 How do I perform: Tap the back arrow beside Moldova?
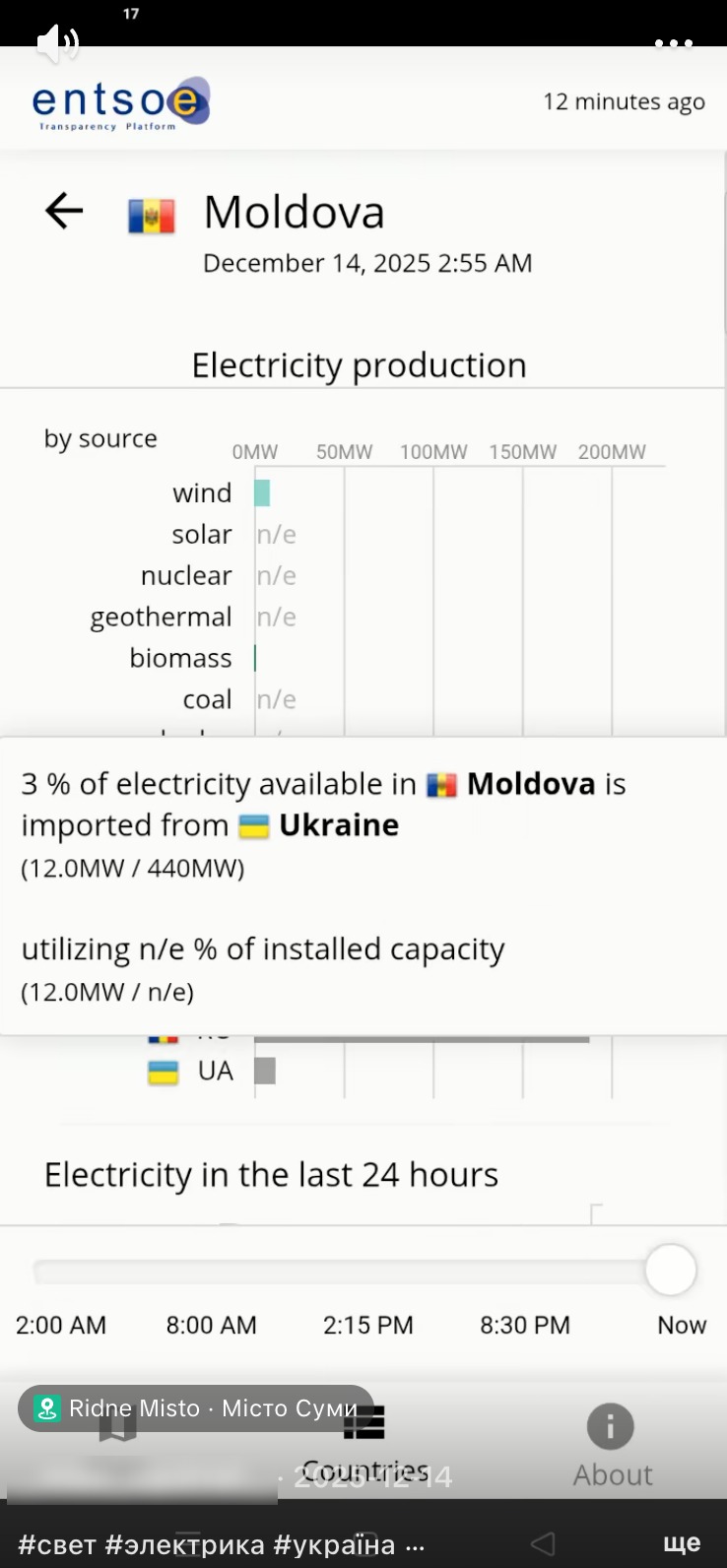pos(64,211)
